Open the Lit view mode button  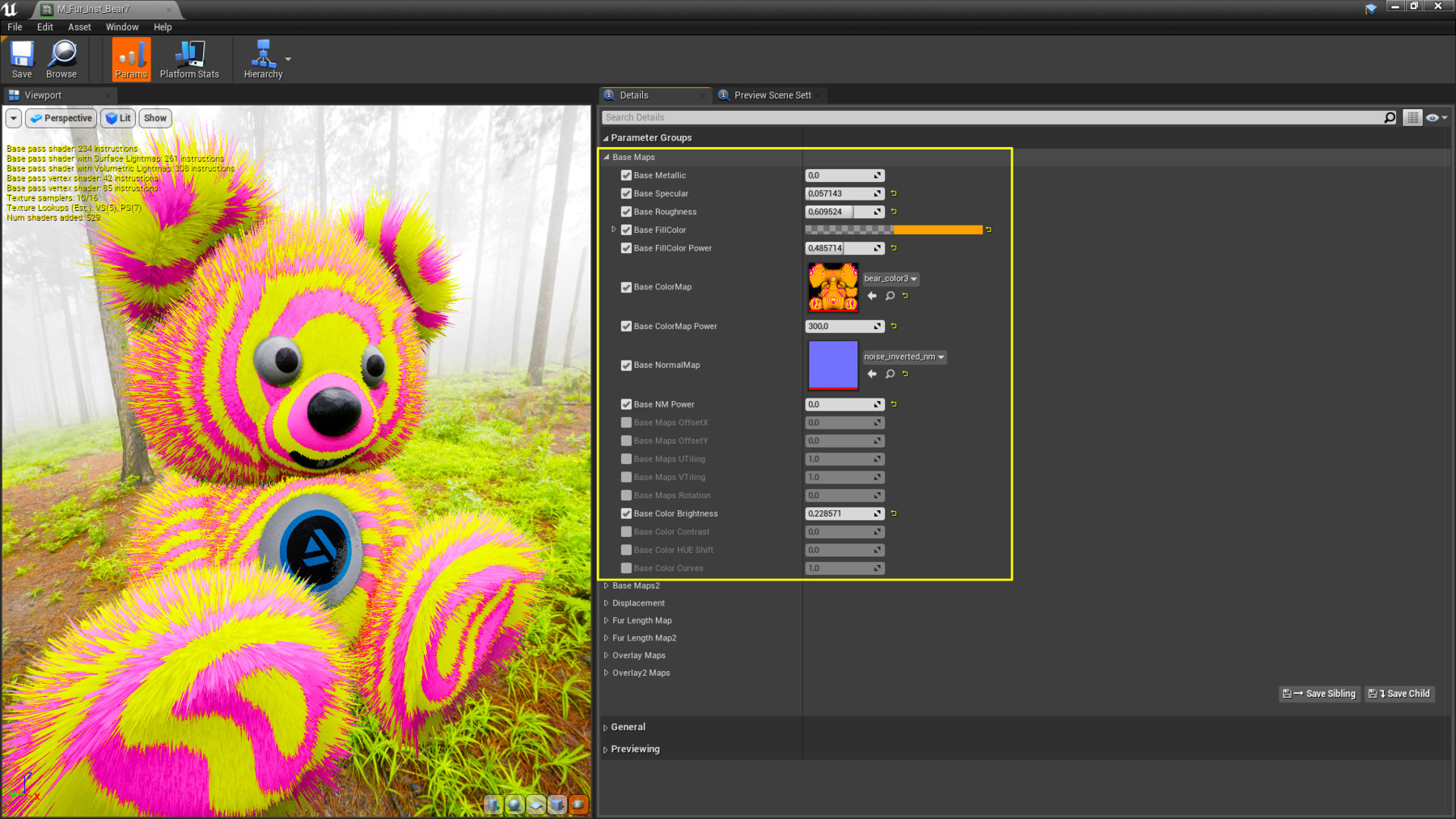118,118
